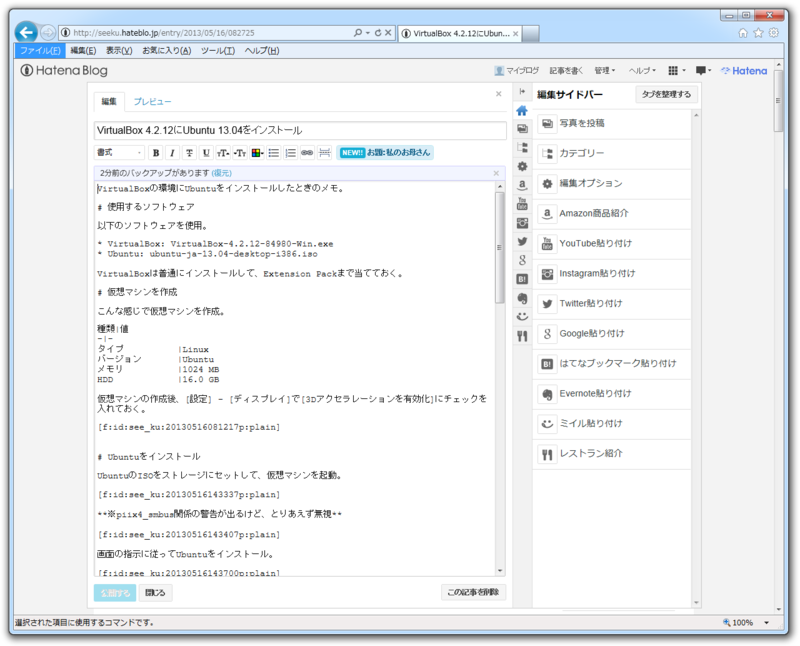Screen dimensions: 800x646
Task: Select the Twitter bird icon in strip
Action: pyautogui.click(x=522, y=241)
